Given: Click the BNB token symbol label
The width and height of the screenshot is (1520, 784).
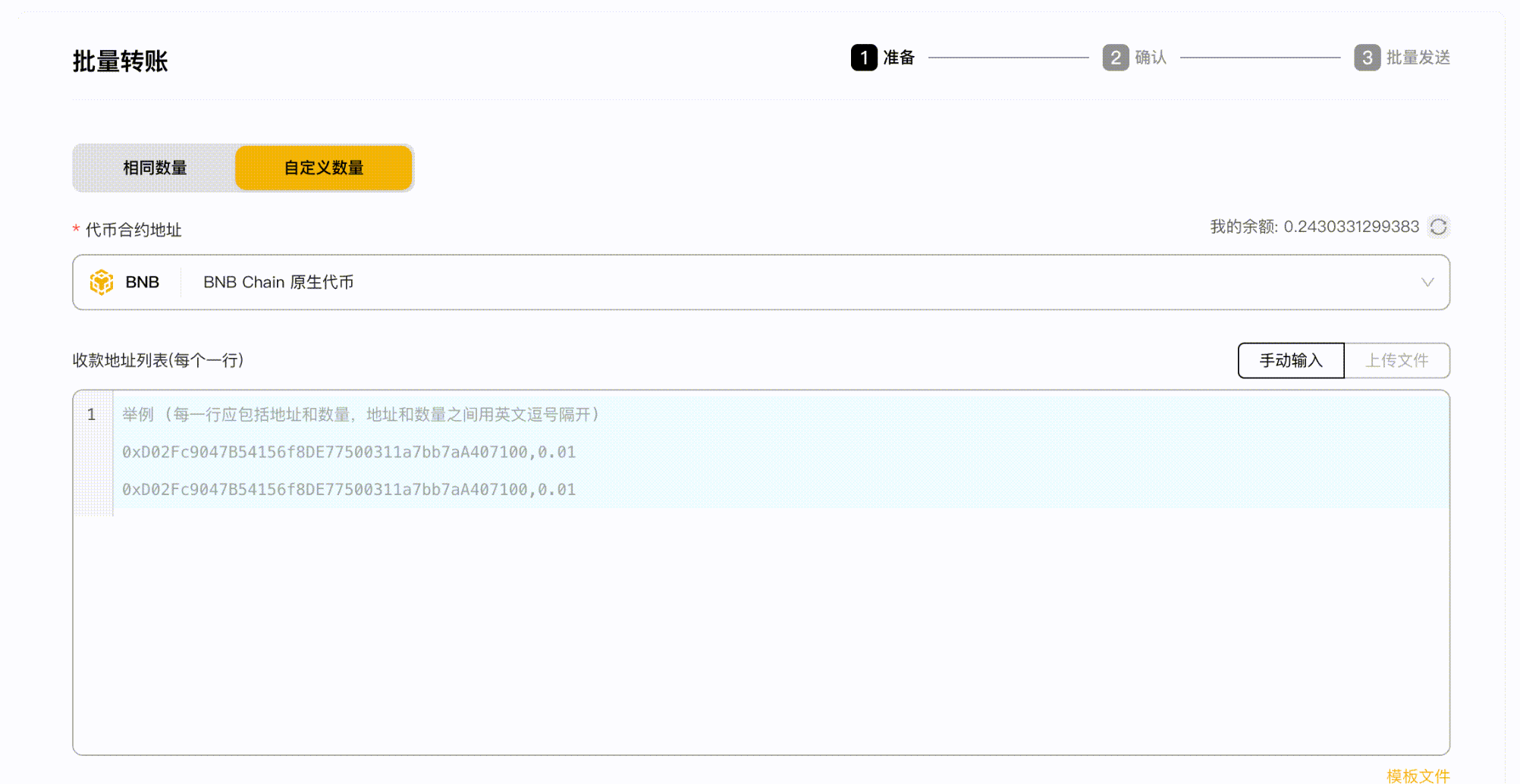Looking at the screenshot, I should pyautogui.click(x=142, y=282).
